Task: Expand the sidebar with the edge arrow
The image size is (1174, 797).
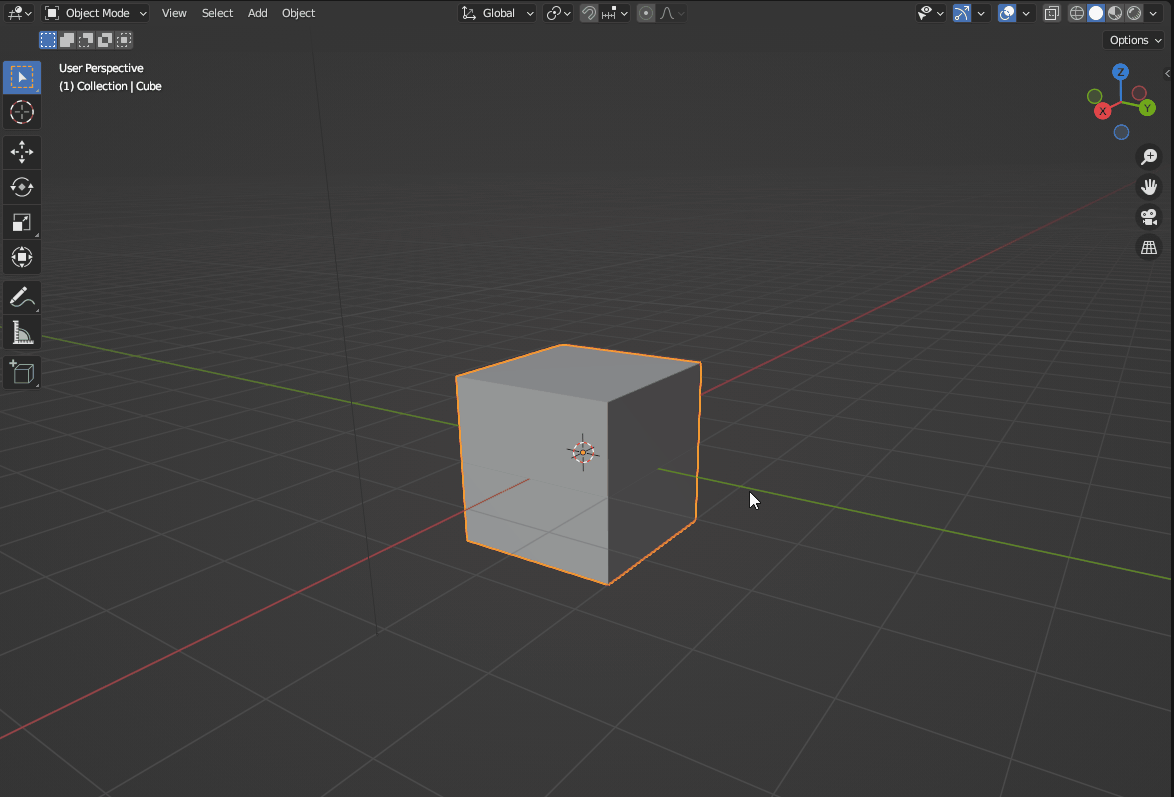Action: click(1168, 73)
